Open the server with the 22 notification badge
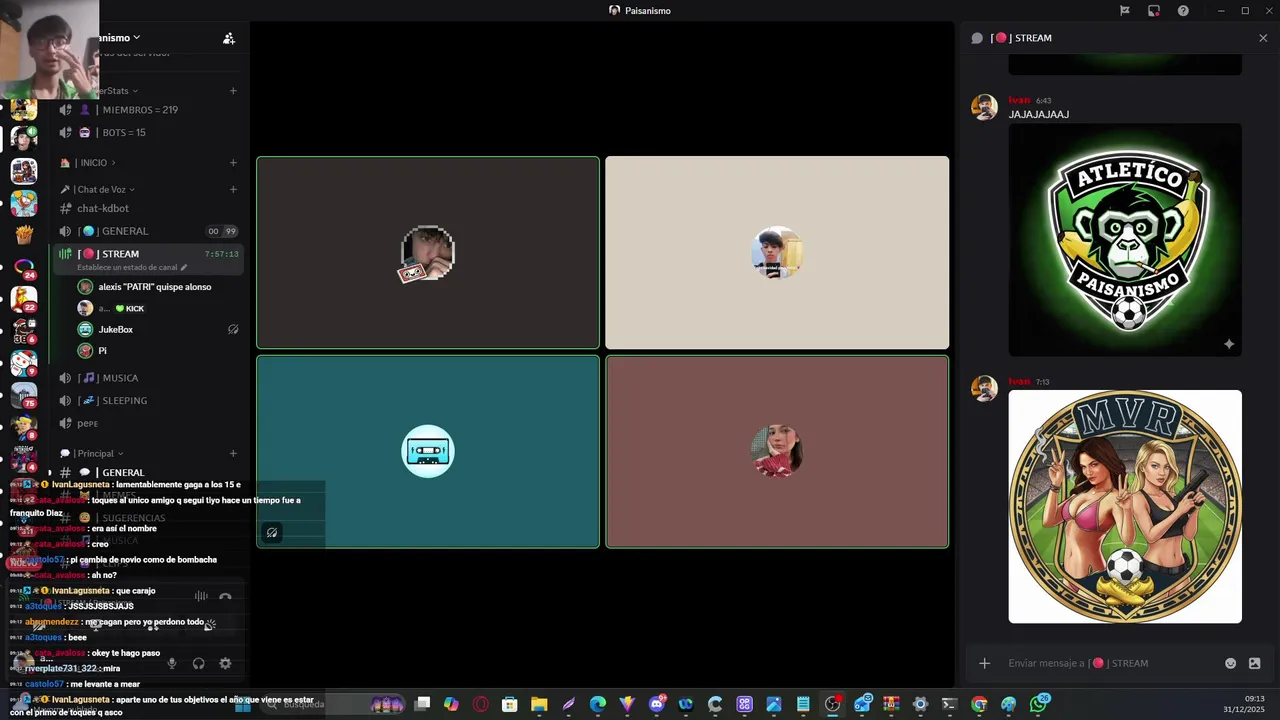Image resolution: width=1280 pixels, height=720 pixels. (24, 299)
